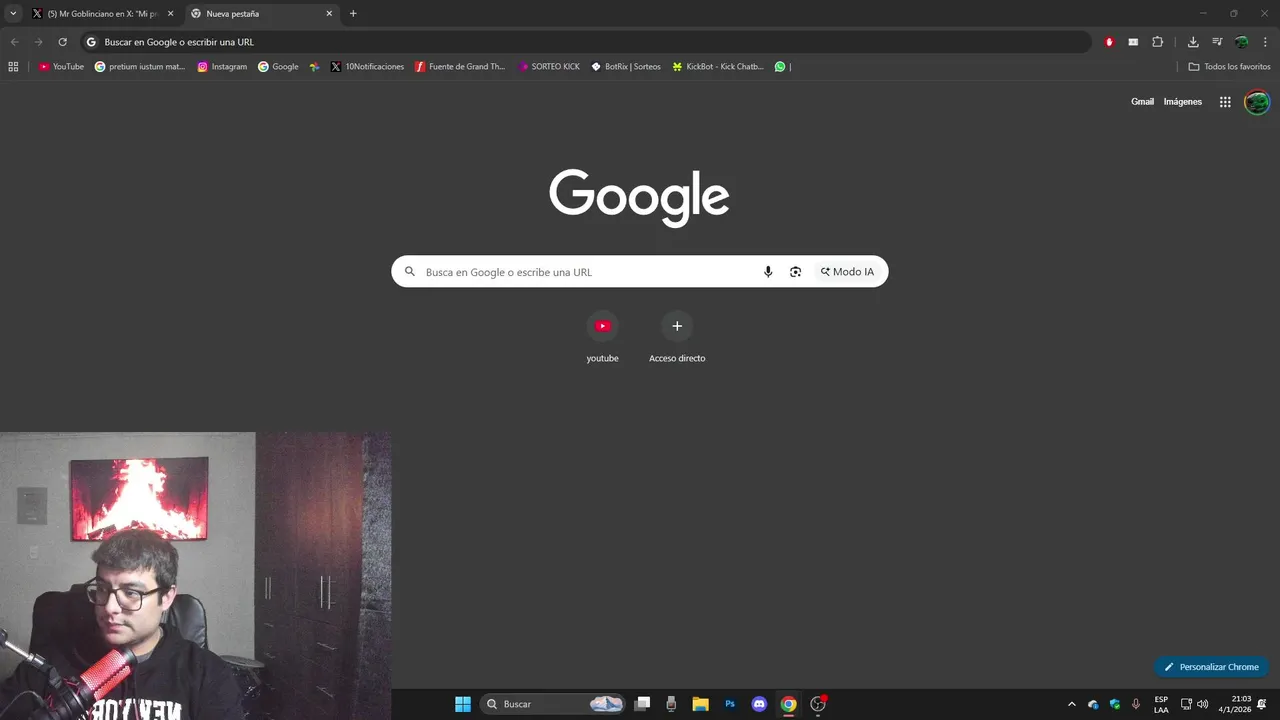Image resolution: width=1280 pixels, height=720 pixels.
Task: Focus the Chrome address bar
Action: (585, 42)
